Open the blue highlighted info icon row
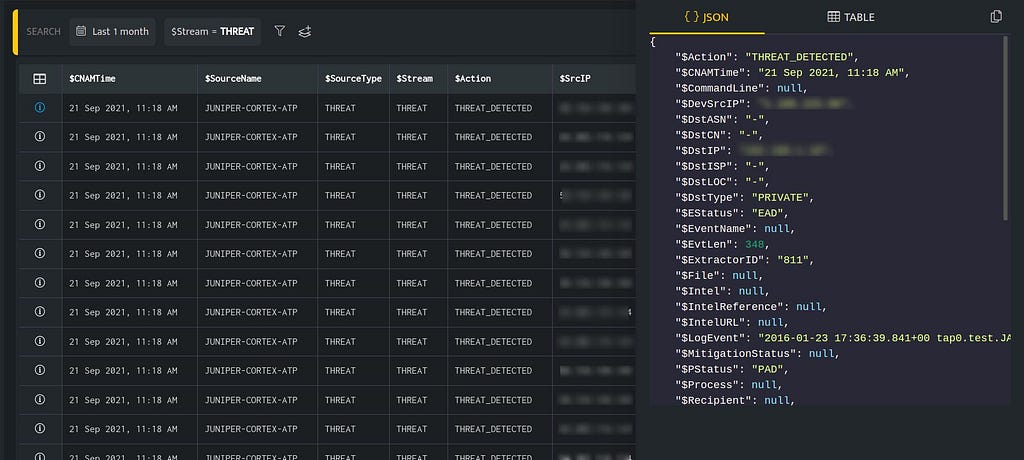The width and height of the screenshot is (1024, 460). click(40, 108)
